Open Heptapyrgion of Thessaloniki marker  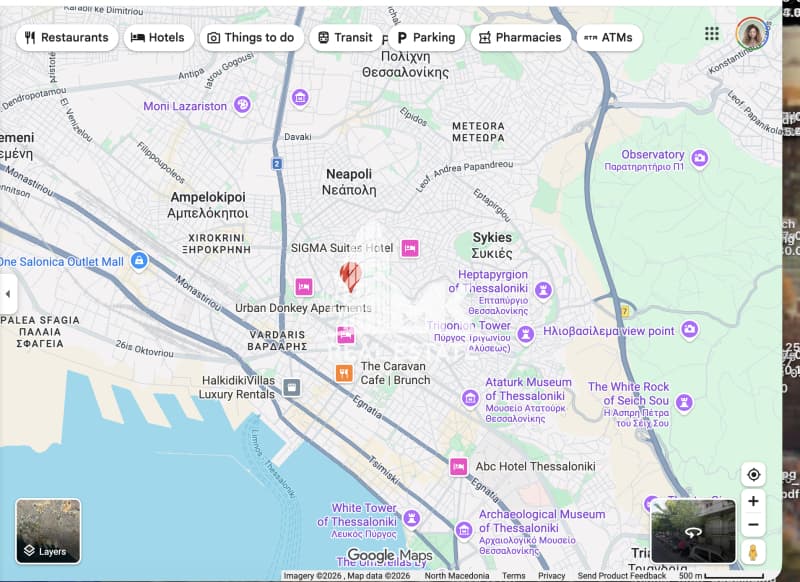click(x=543, y=290)
